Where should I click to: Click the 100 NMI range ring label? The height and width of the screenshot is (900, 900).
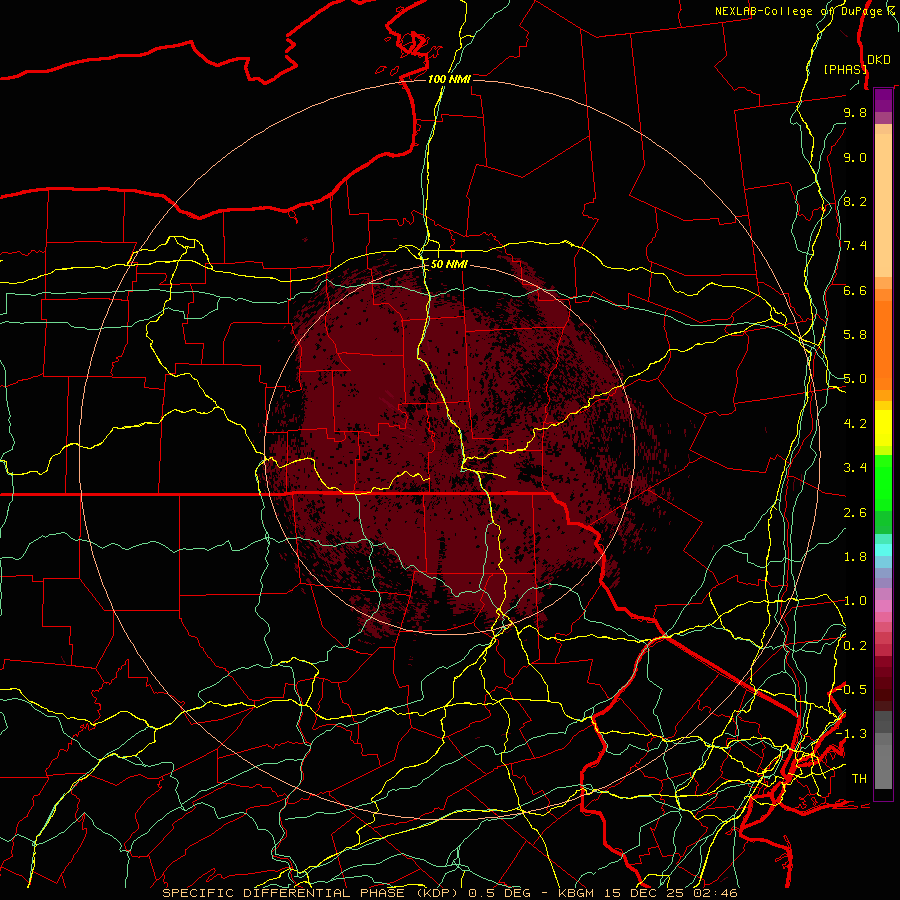click(x=449, y=79)
